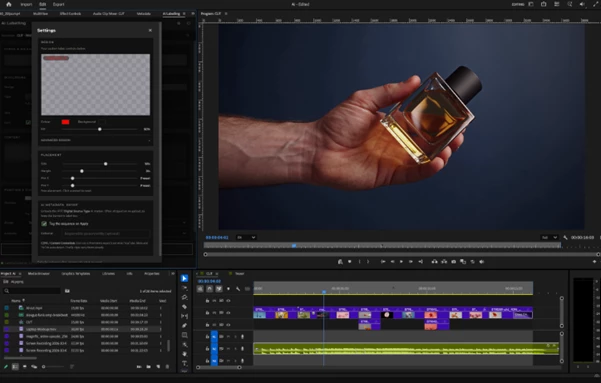Click the label preview canvas in Settings dialog
601x383 pixels.
pyautogui.click(x=95, y=85)
